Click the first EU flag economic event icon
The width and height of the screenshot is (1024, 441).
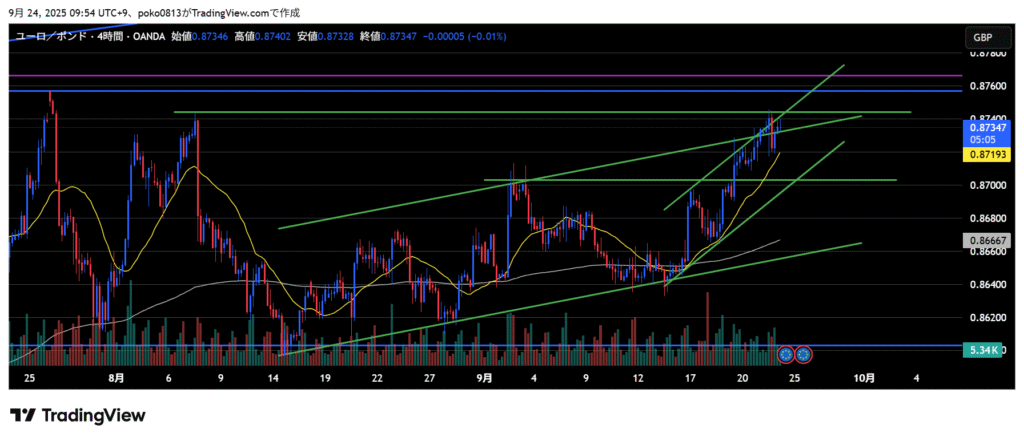point(786,353)
